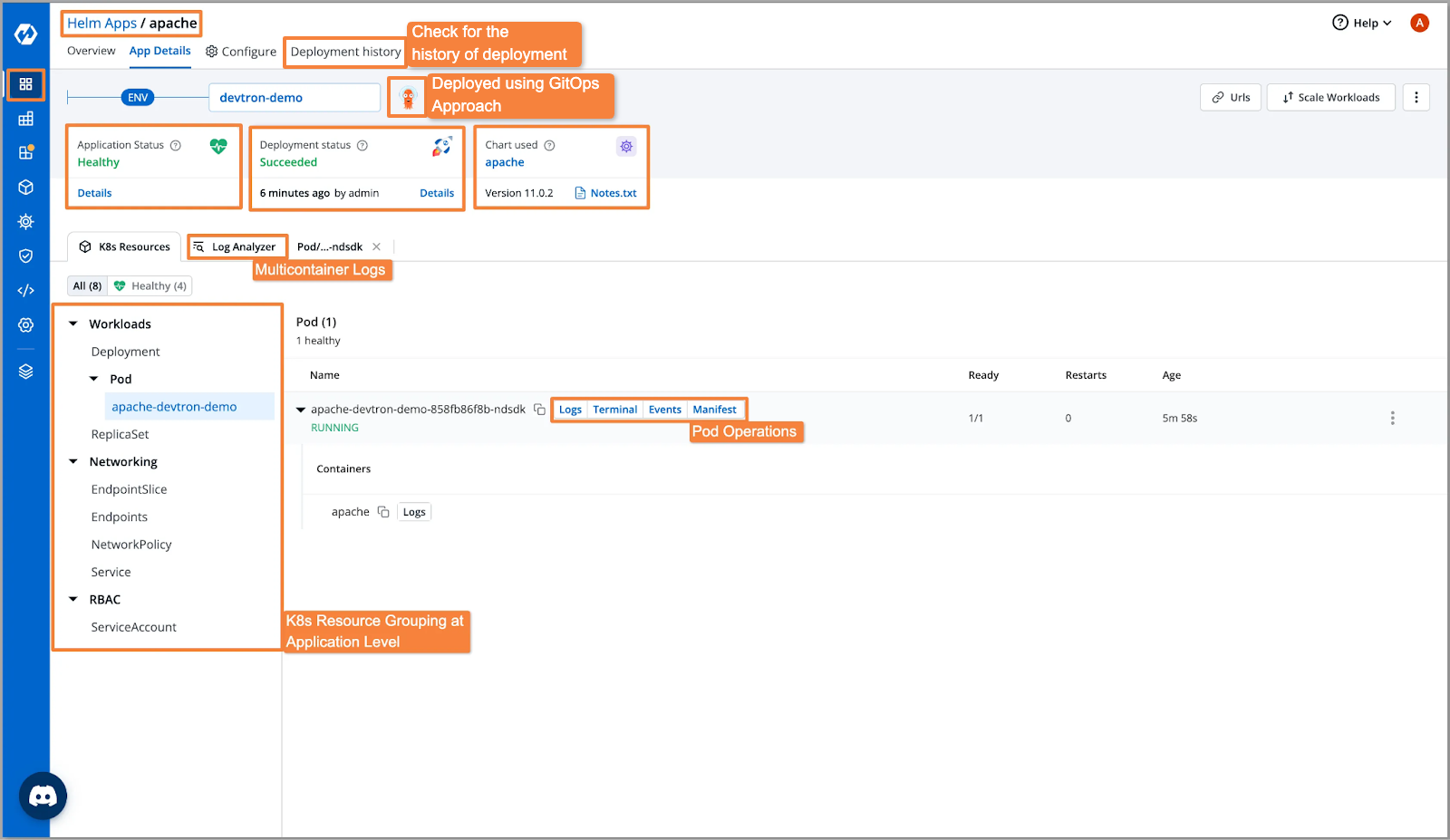This screenshot has width=1450, height=840.
Task: Click the user avatar A
Action: pyautogui.click(x=1420, y=23)
